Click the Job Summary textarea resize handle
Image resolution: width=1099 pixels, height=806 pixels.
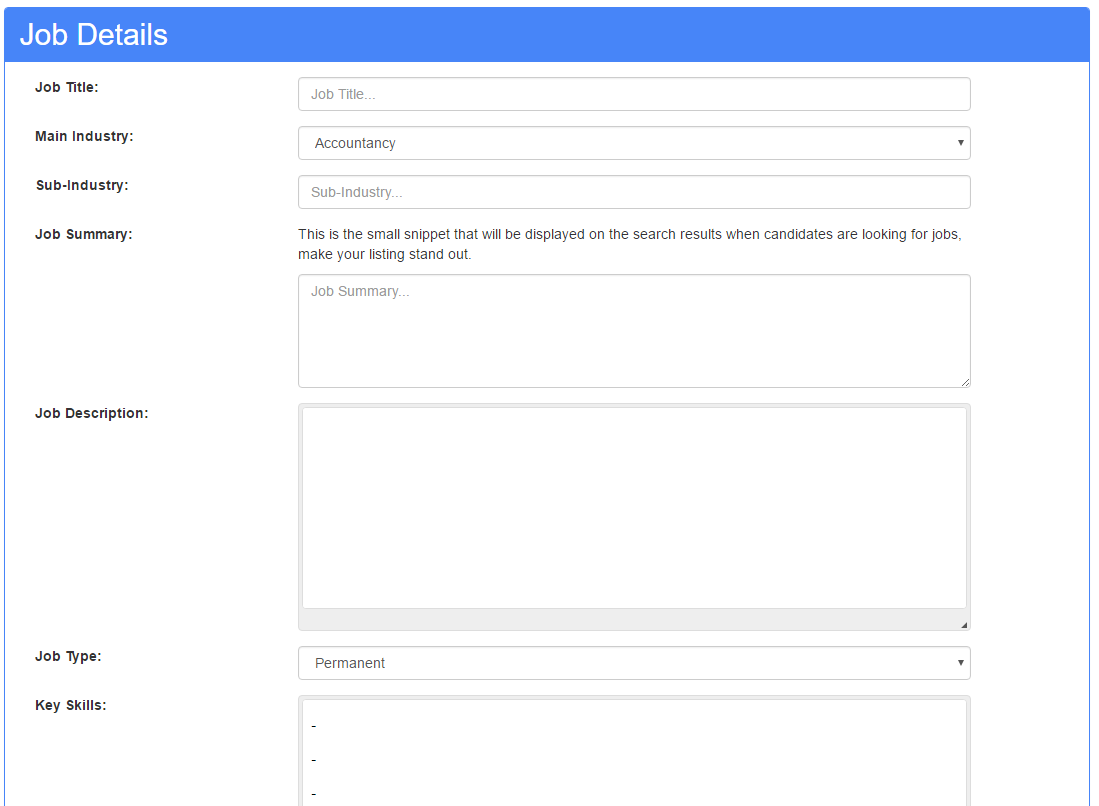tap(965, 382)
